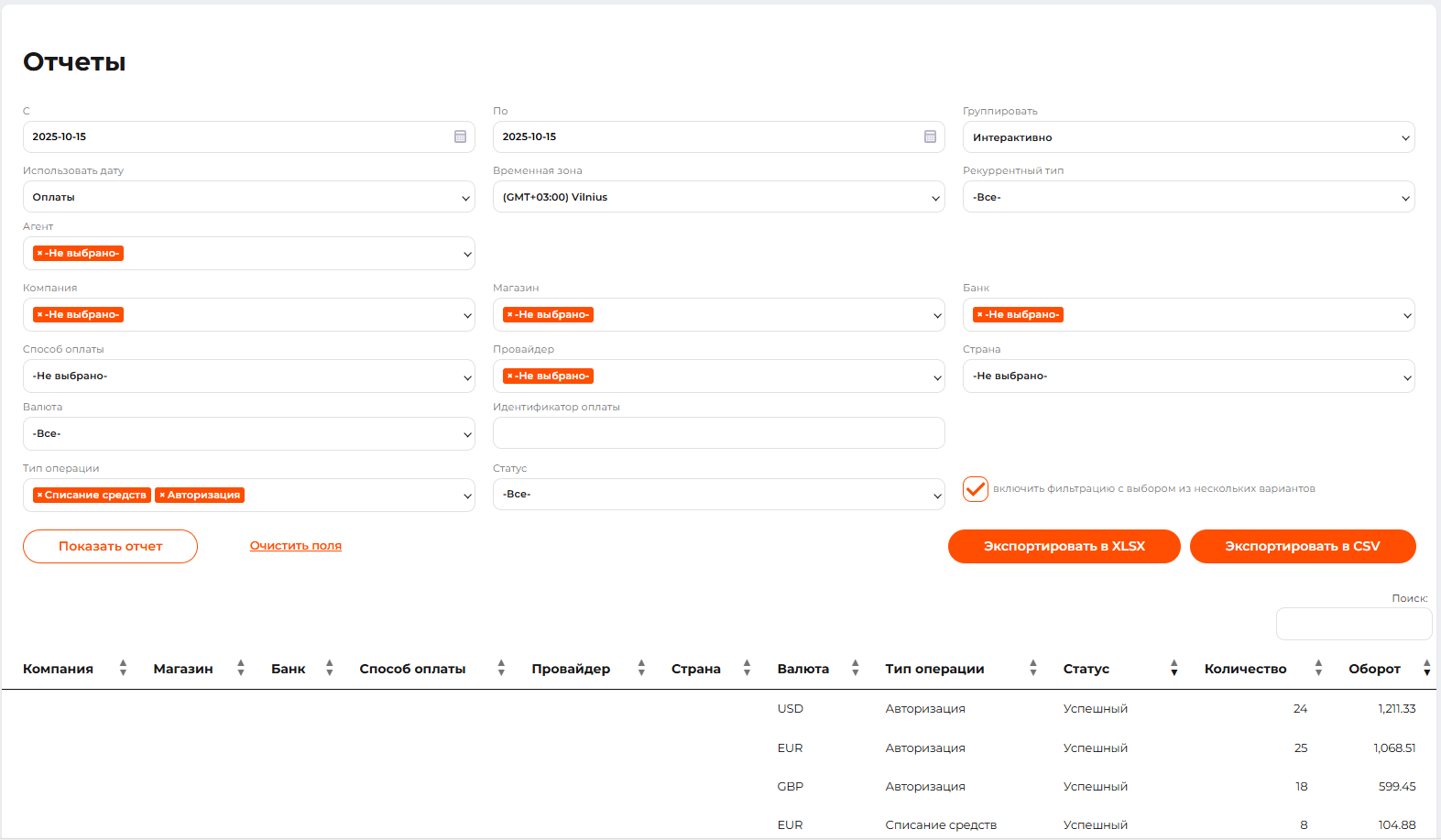
Task: Export report using 'Экспортировать в CSV'
Action: pos(1302,546)
